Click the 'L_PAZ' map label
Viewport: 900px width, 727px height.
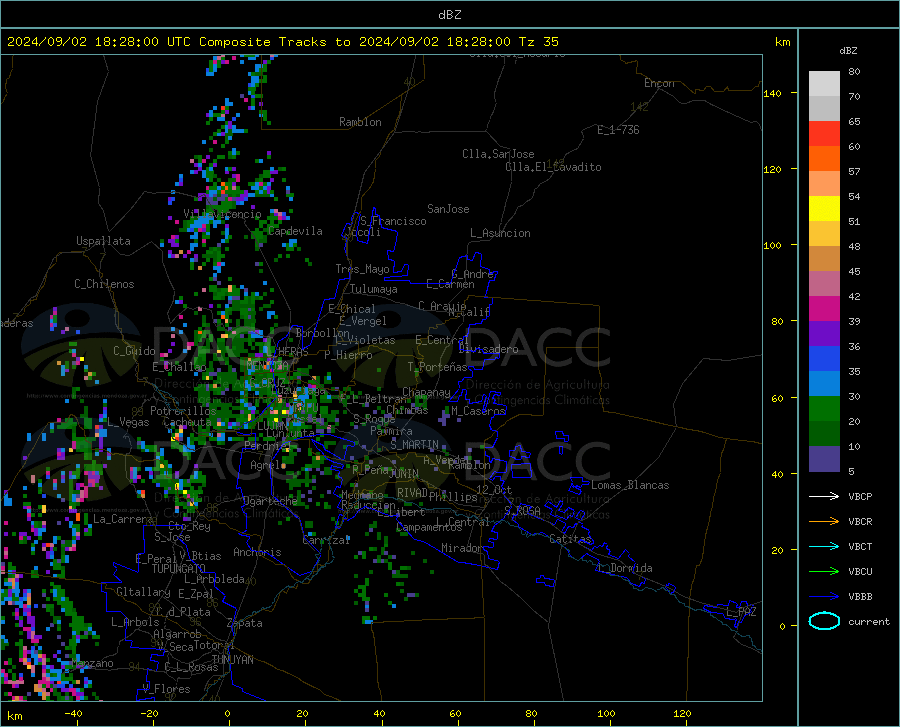(741, 612)
